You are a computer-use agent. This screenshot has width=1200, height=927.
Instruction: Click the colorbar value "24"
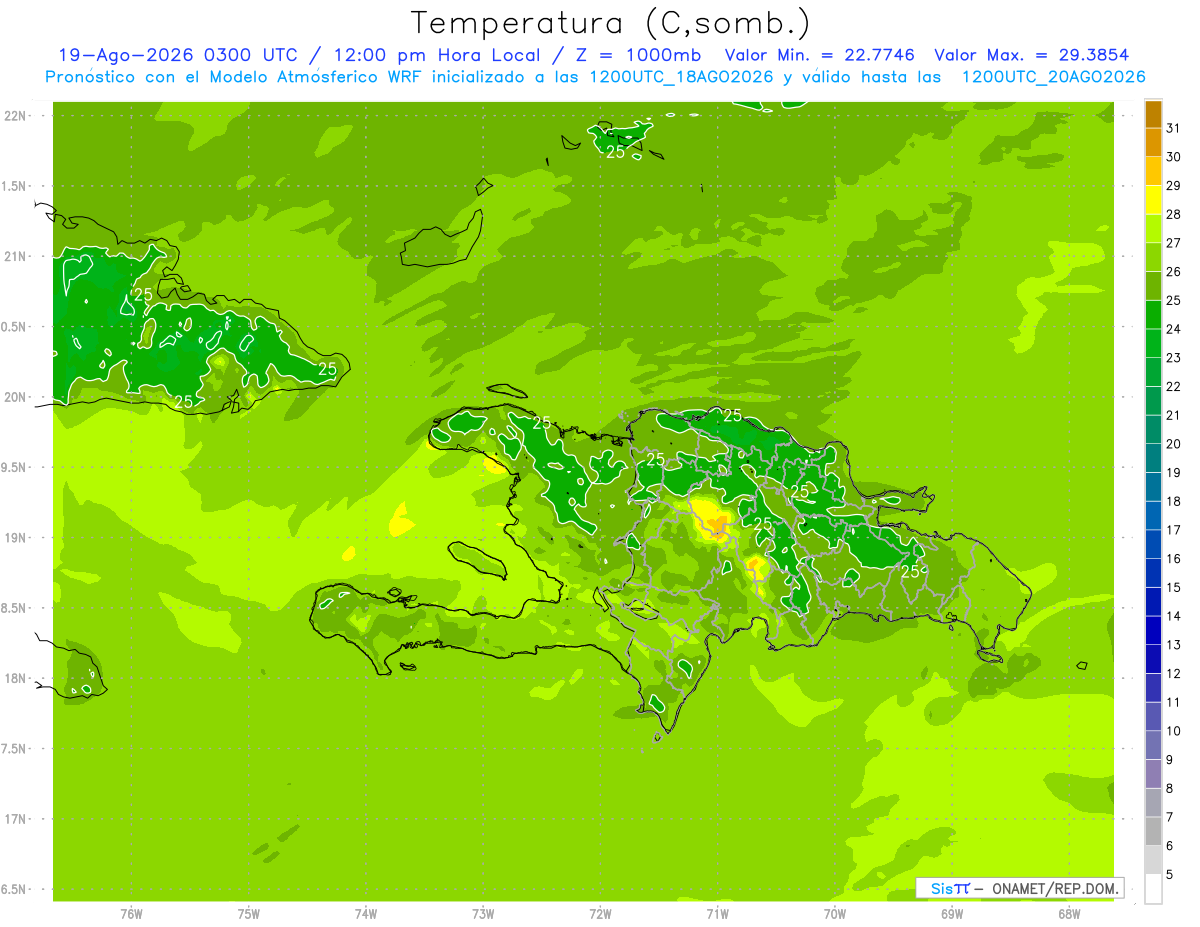coord(1174,328)
